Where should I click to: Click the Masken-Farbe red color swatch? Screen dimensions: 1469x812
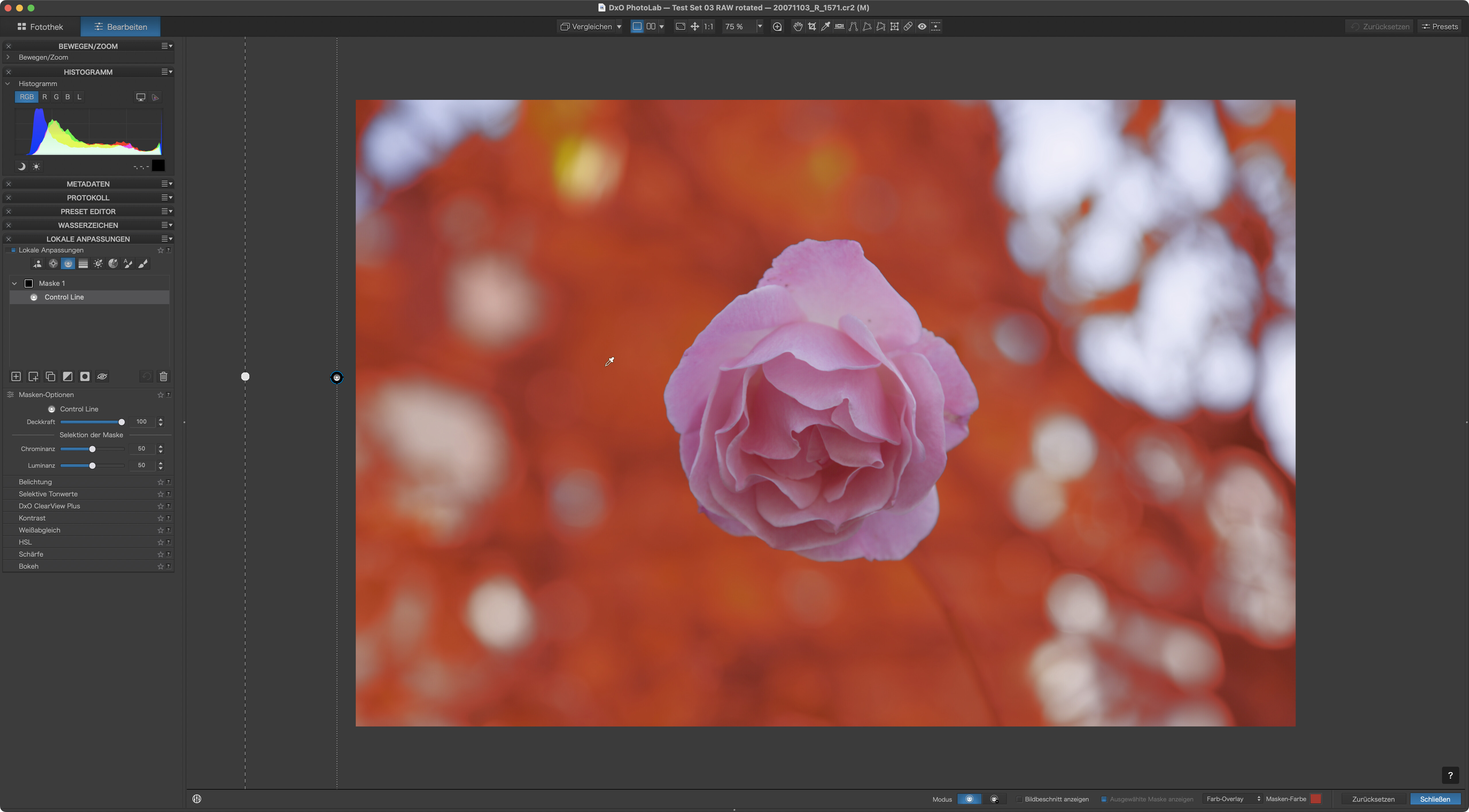(x=1316, y=799)
